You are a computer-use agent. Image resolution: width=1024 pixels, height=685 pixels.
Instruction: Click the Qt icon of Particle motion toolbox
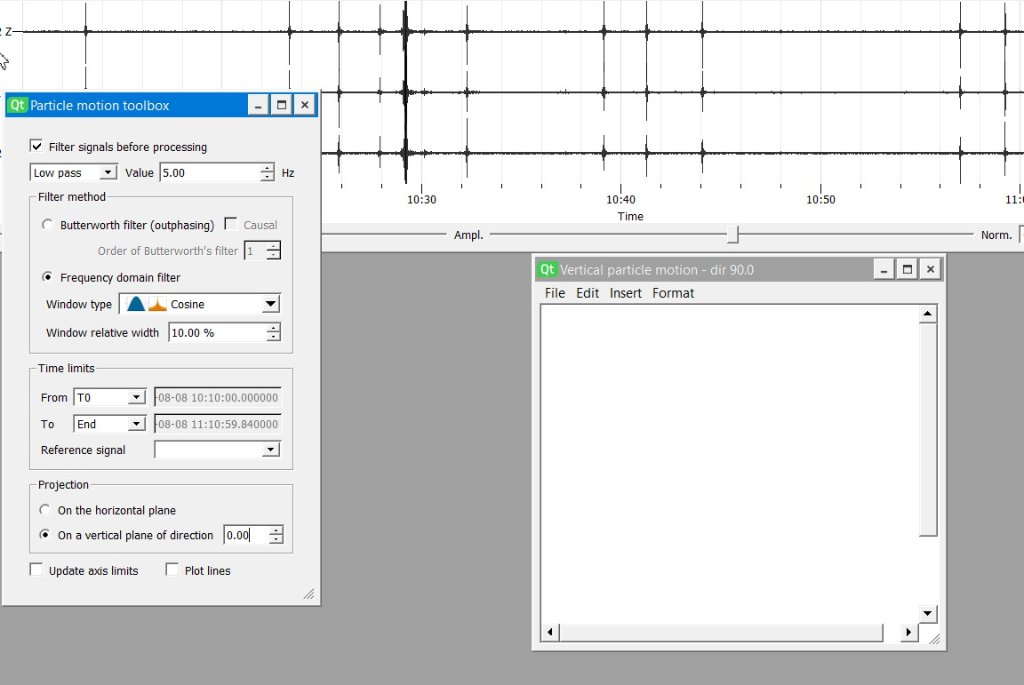click(x=17, y=105)
